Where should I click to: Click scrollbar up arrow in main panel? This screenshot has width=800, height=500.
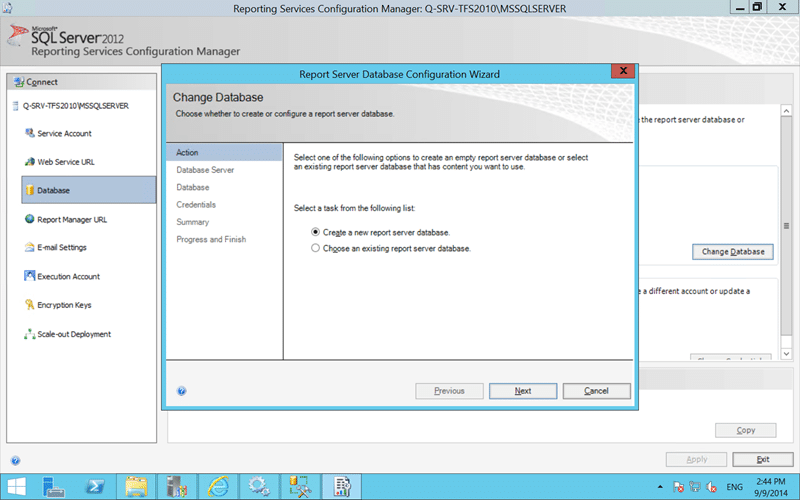point(786,111)
